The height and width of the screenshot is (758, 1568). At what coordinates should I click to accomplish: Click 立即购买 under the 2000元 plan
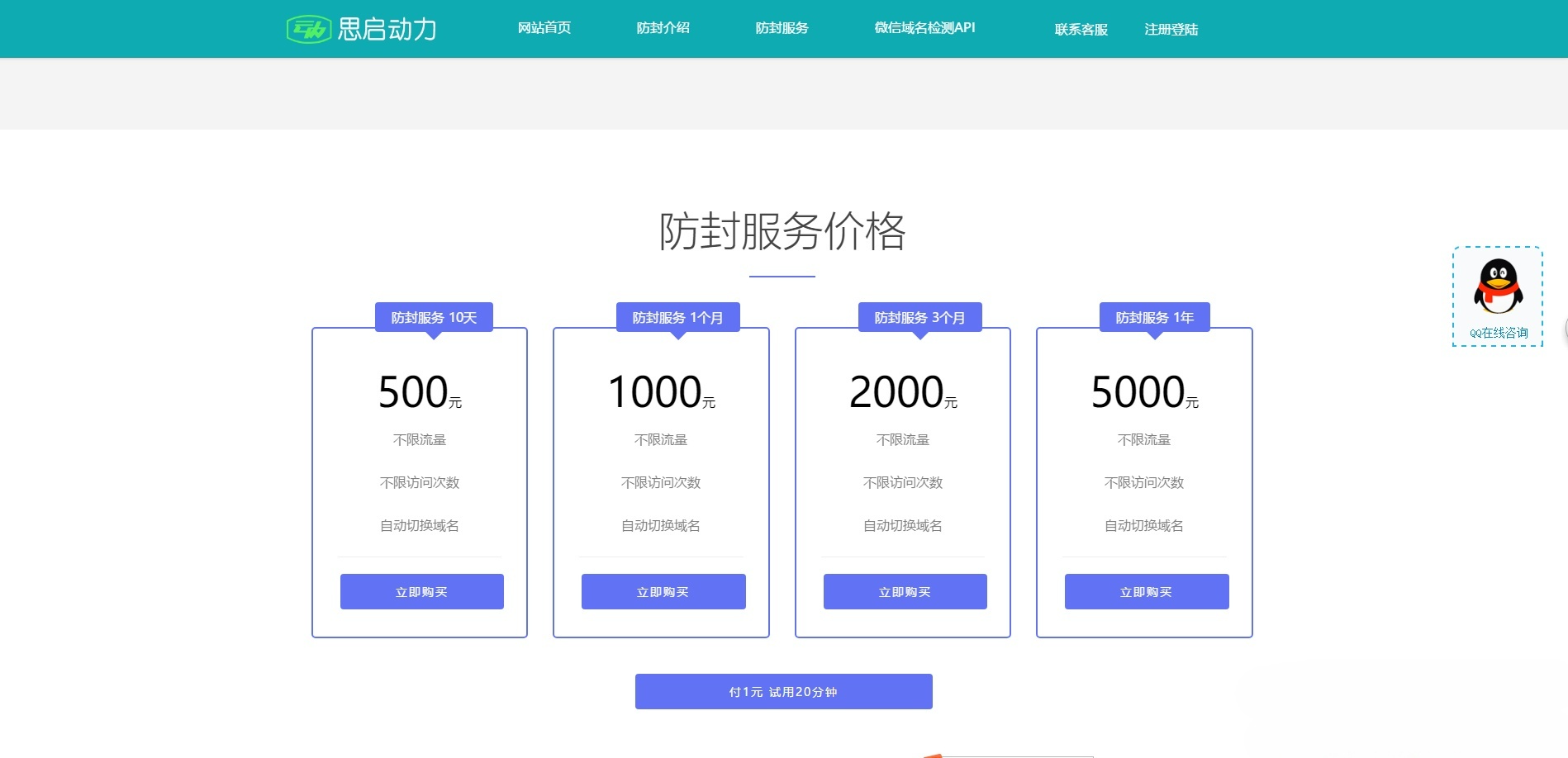click(905, 591)
